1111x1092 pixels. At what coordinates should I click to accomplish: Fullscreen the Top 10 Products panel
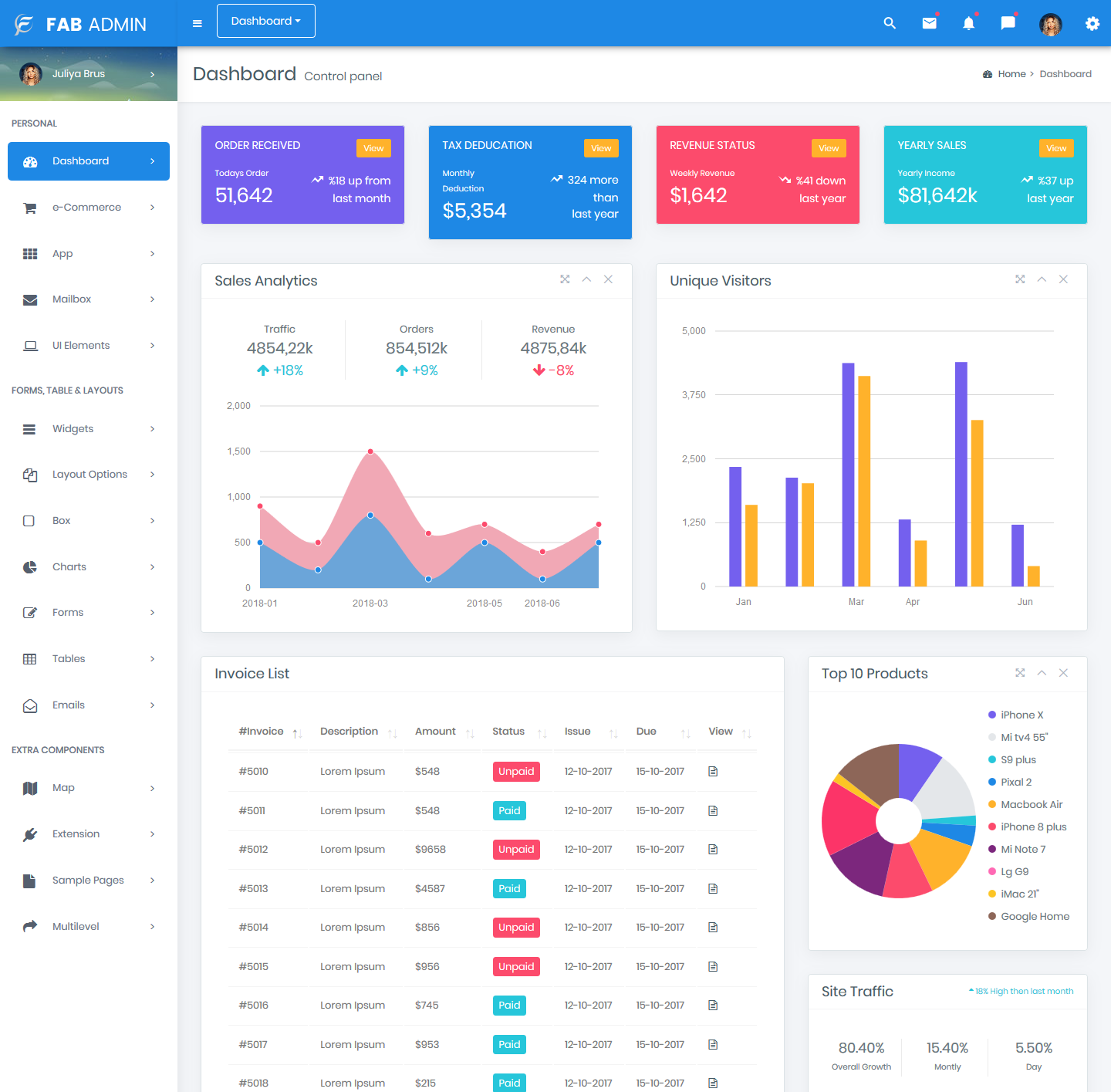pyautogui.click(x=1020, y=673)
